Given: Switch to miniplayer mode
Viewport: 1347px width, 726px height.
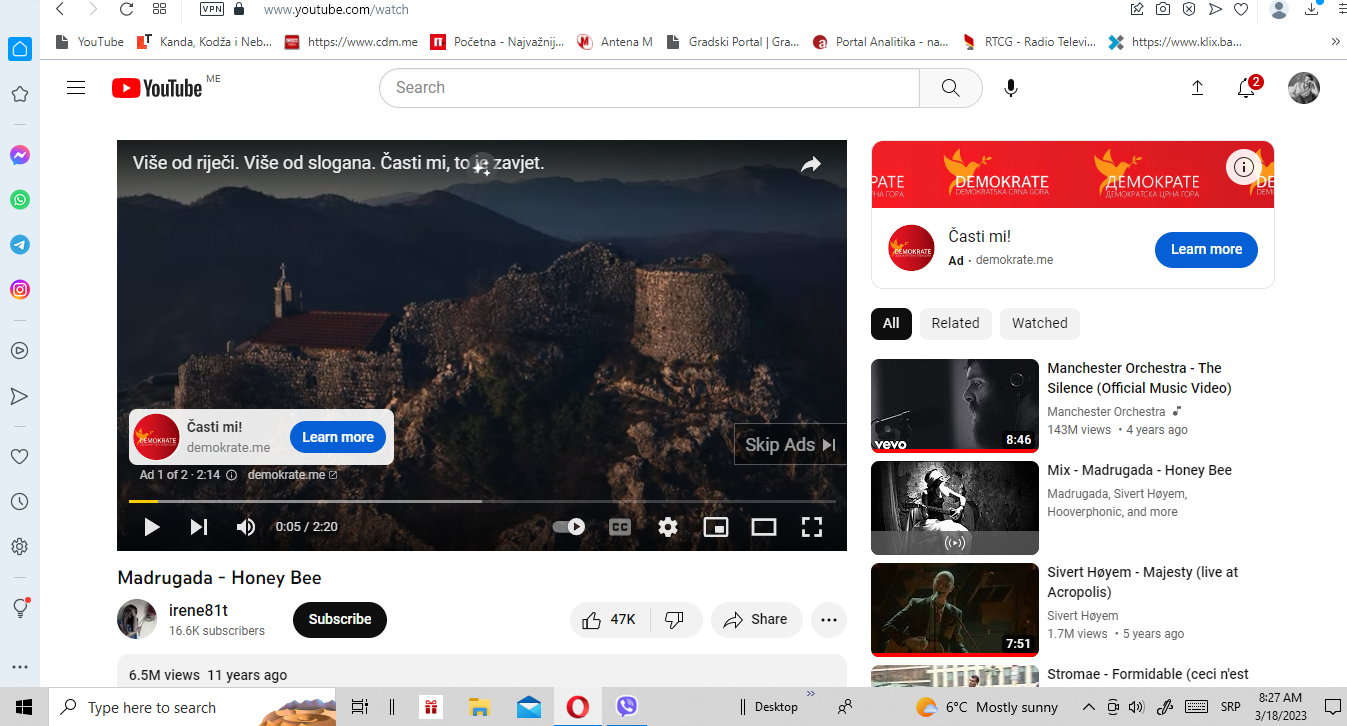Looking at the screenshot, I should tap(716, 527).
